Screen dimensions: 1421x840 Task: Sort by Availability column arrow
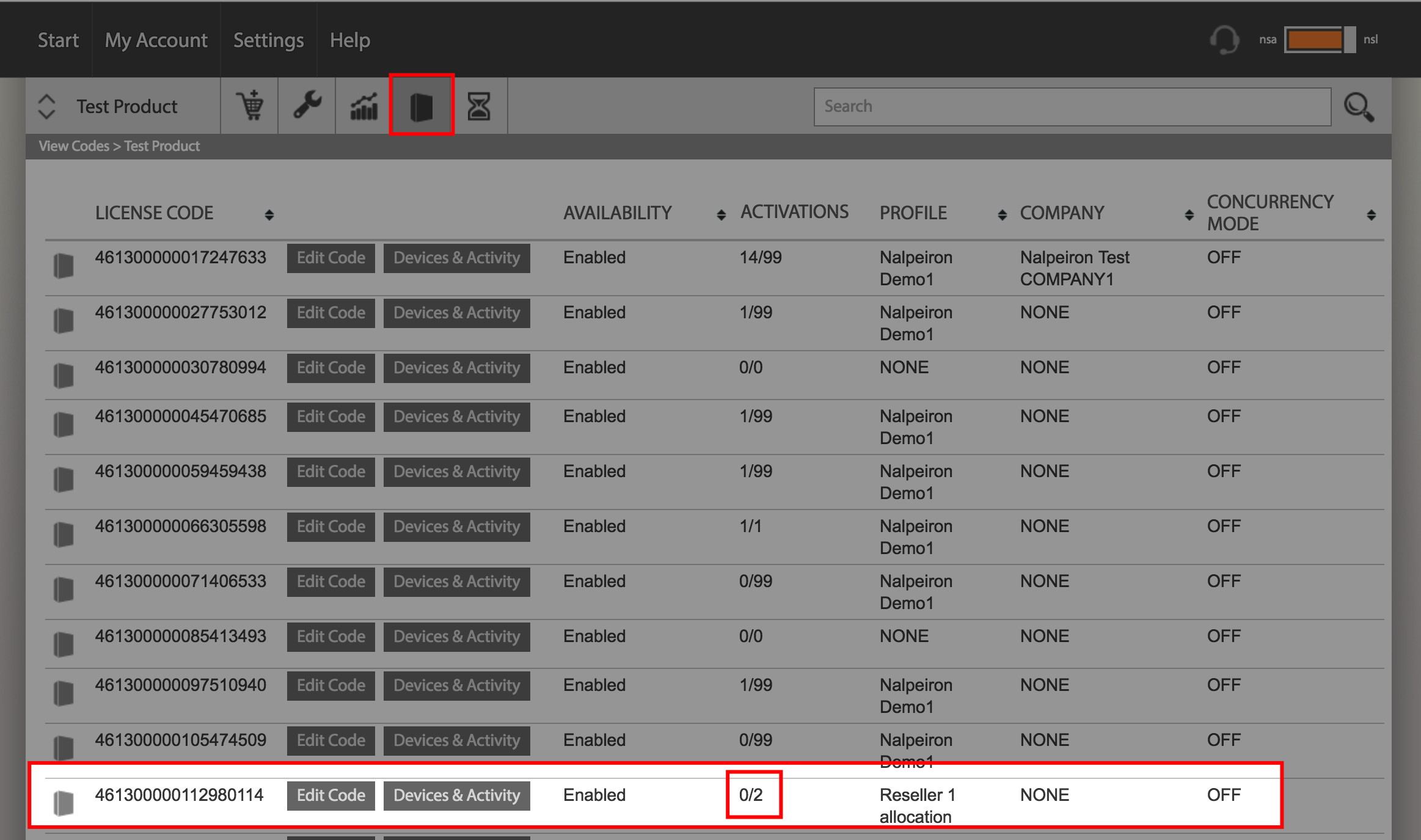tap(721, 214)
